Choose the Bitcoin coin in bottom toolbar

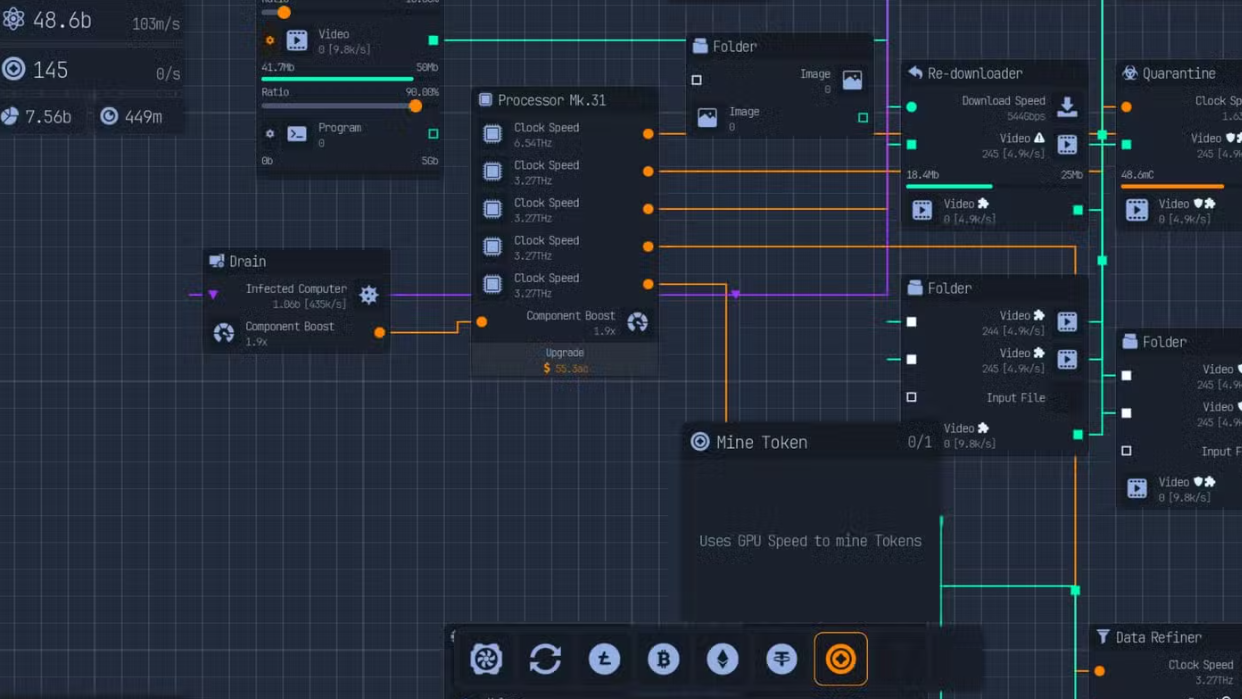tap(663, 659)
